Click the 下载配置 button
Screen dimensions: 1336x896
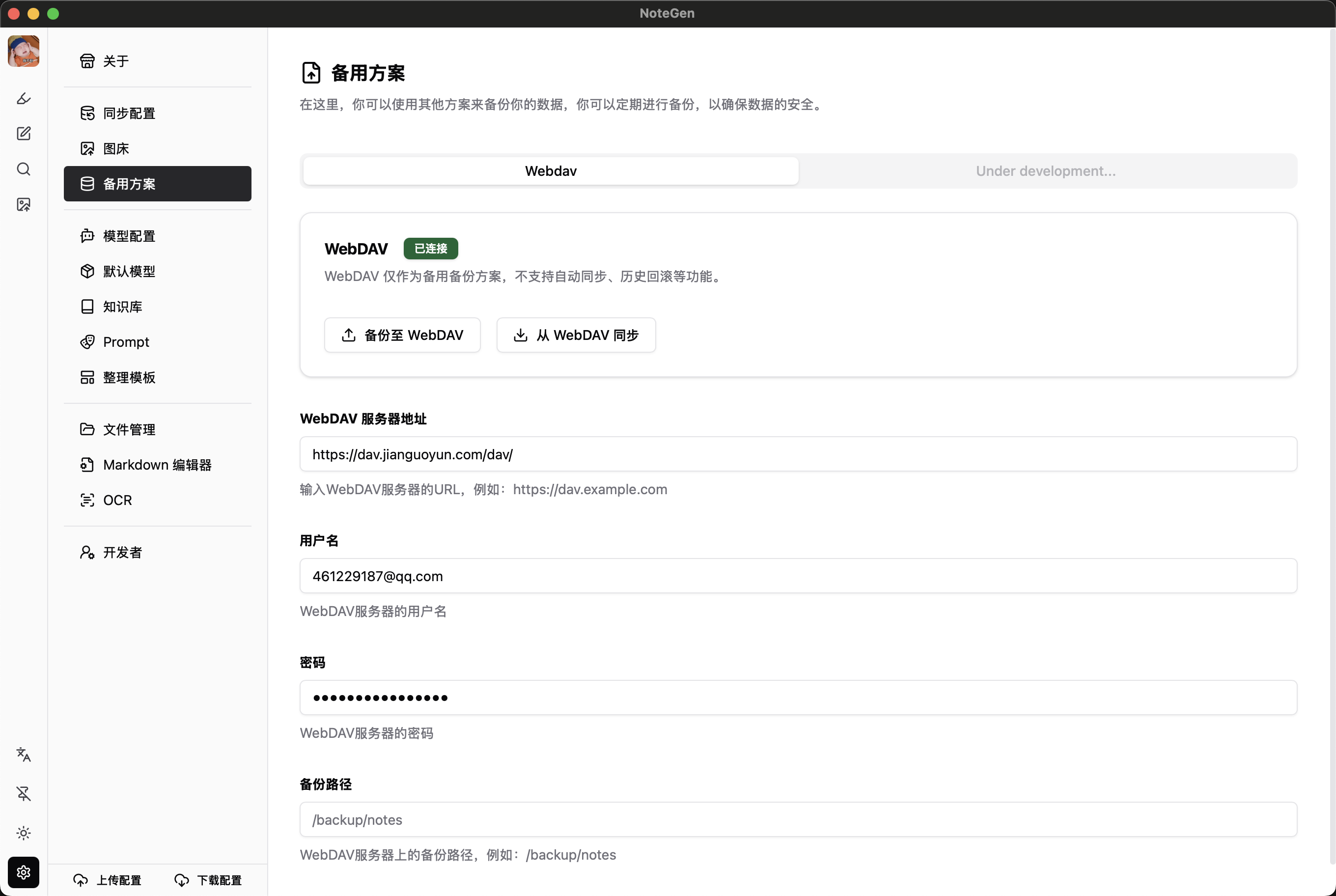(x=208, y=880)
